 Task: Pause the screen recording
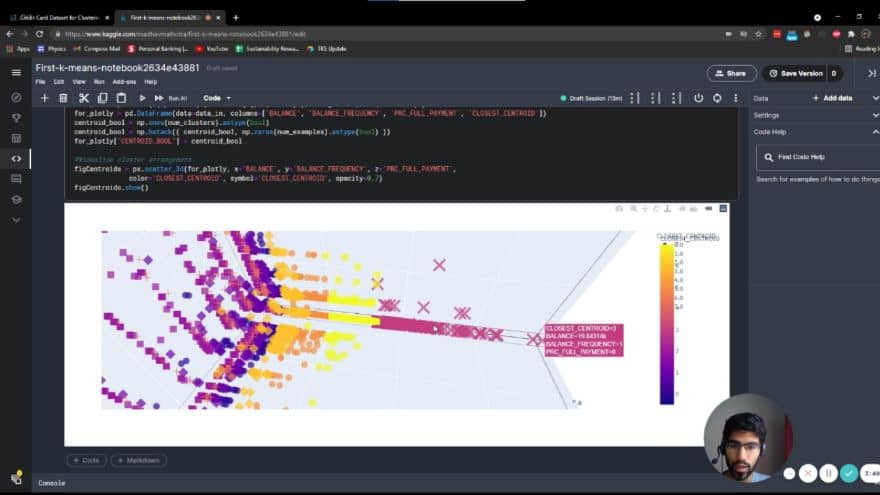[828, 474]
